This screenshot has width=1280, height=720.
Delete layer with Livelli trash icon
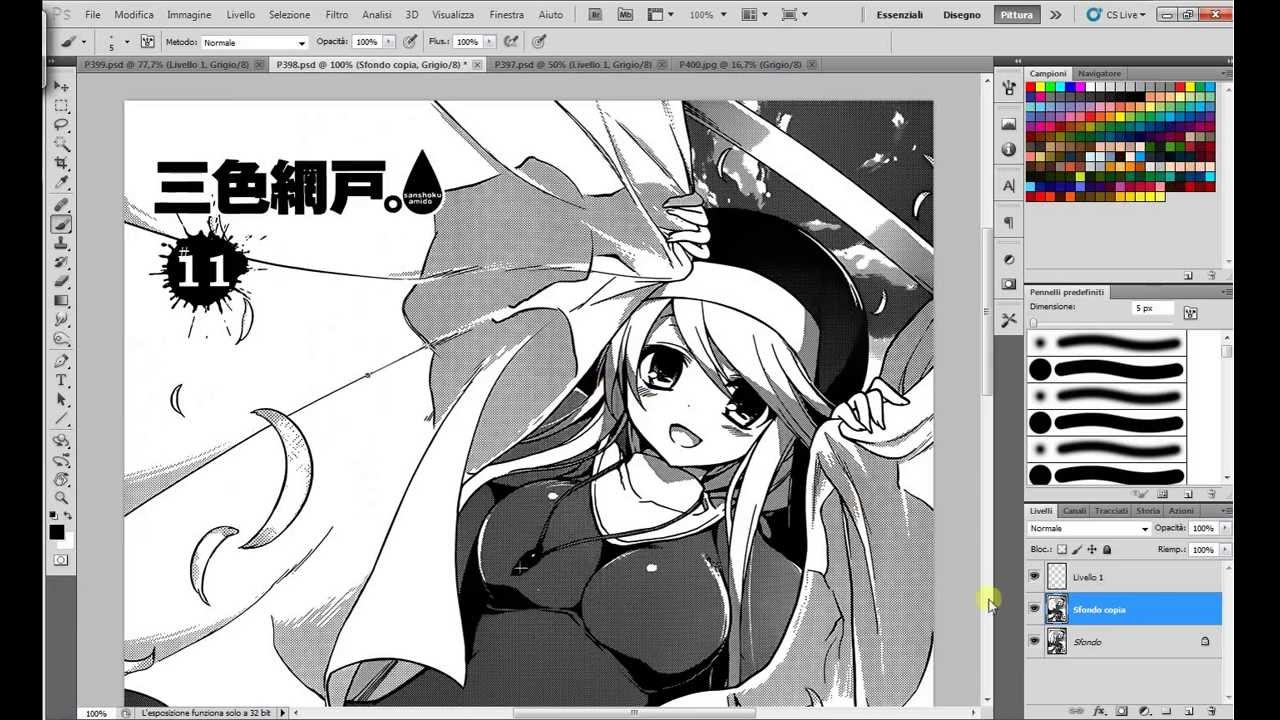click(1210, 710)
